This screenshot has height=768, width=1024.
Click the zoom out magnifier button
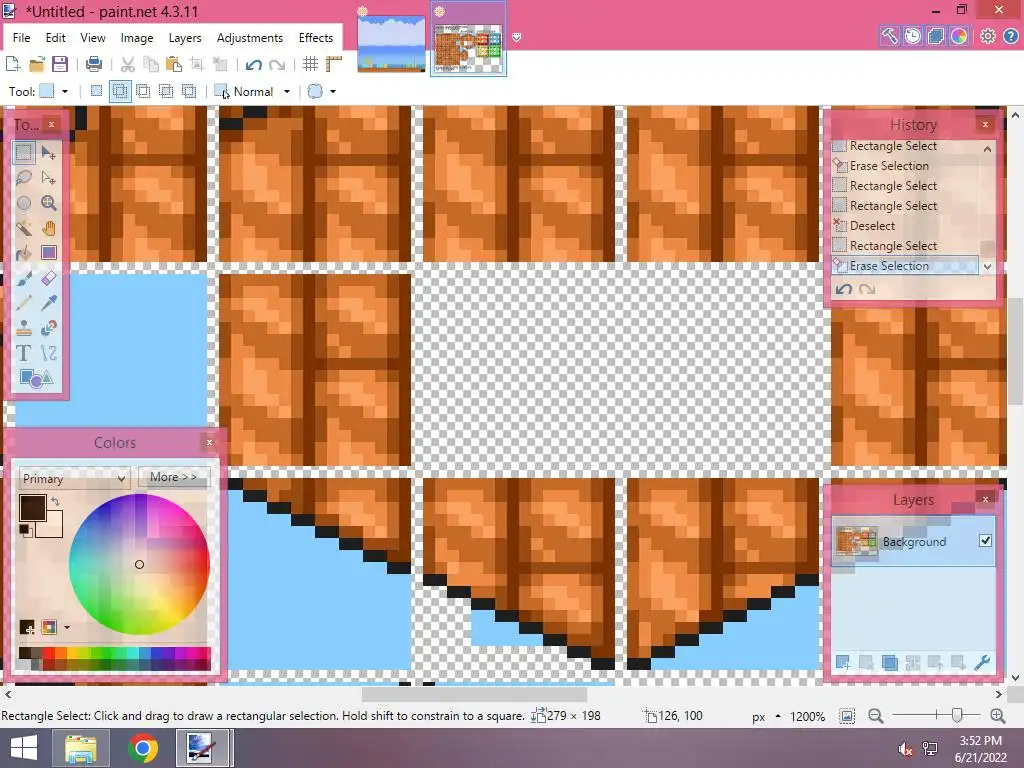[876, 716]
